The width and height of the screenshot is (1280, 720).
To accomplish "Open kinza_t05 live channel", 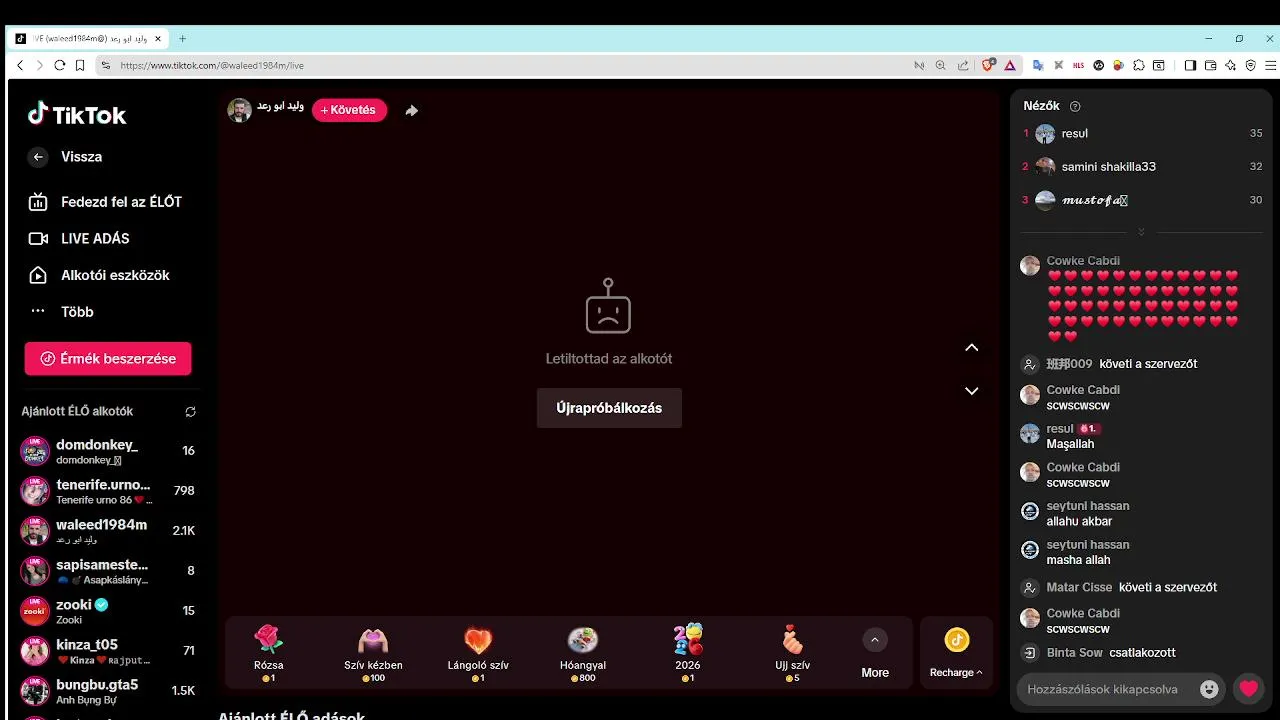I will click(x=108, y=651).
